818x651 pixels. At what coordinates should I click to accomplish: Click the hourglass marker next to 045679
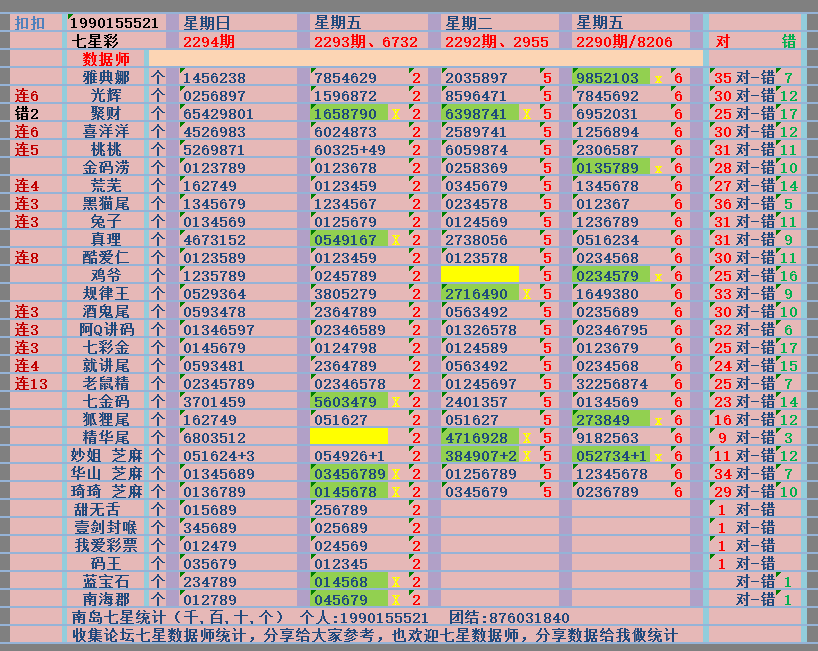tap(395, 600)
